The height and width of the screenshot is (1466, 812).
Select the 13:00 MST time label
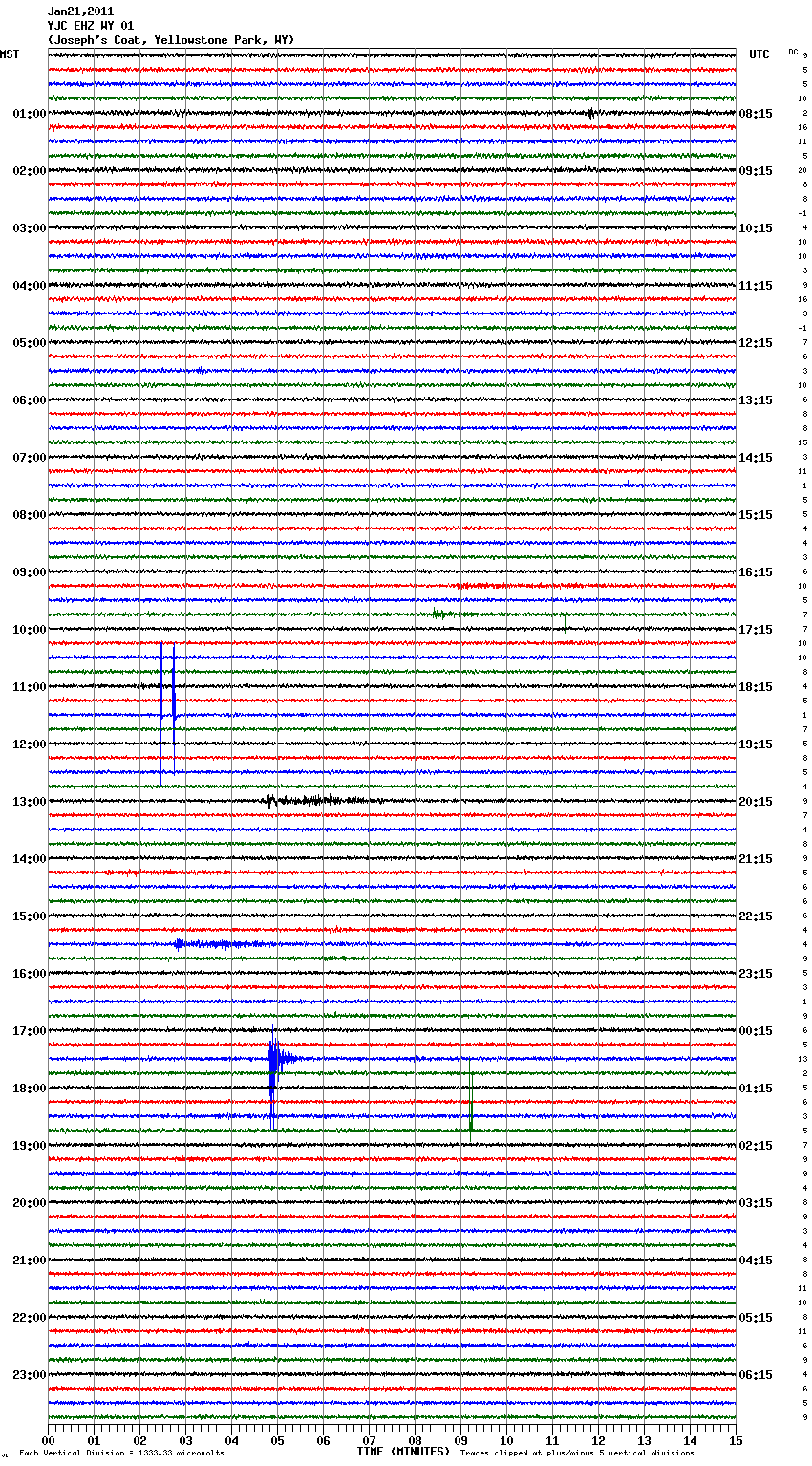pos(30,802)
